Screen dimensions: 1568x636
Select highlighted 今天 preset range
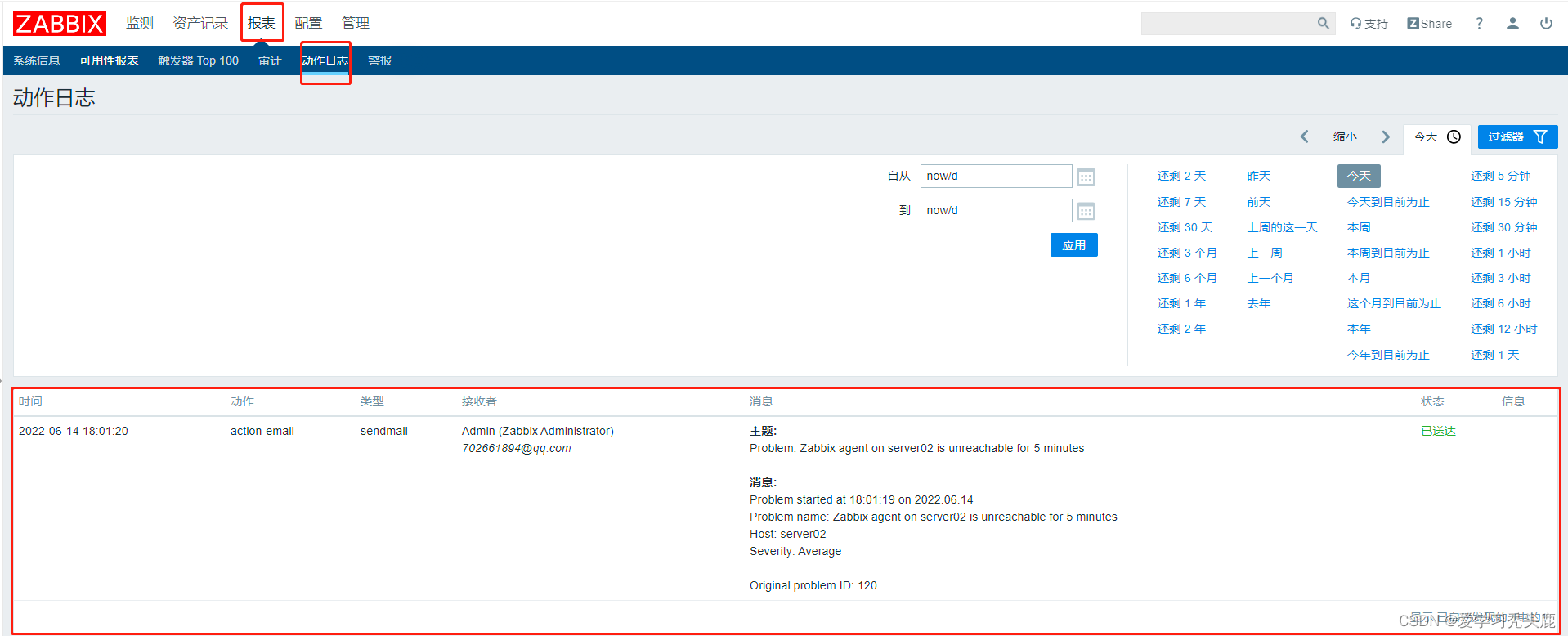tap(1359, 176)
